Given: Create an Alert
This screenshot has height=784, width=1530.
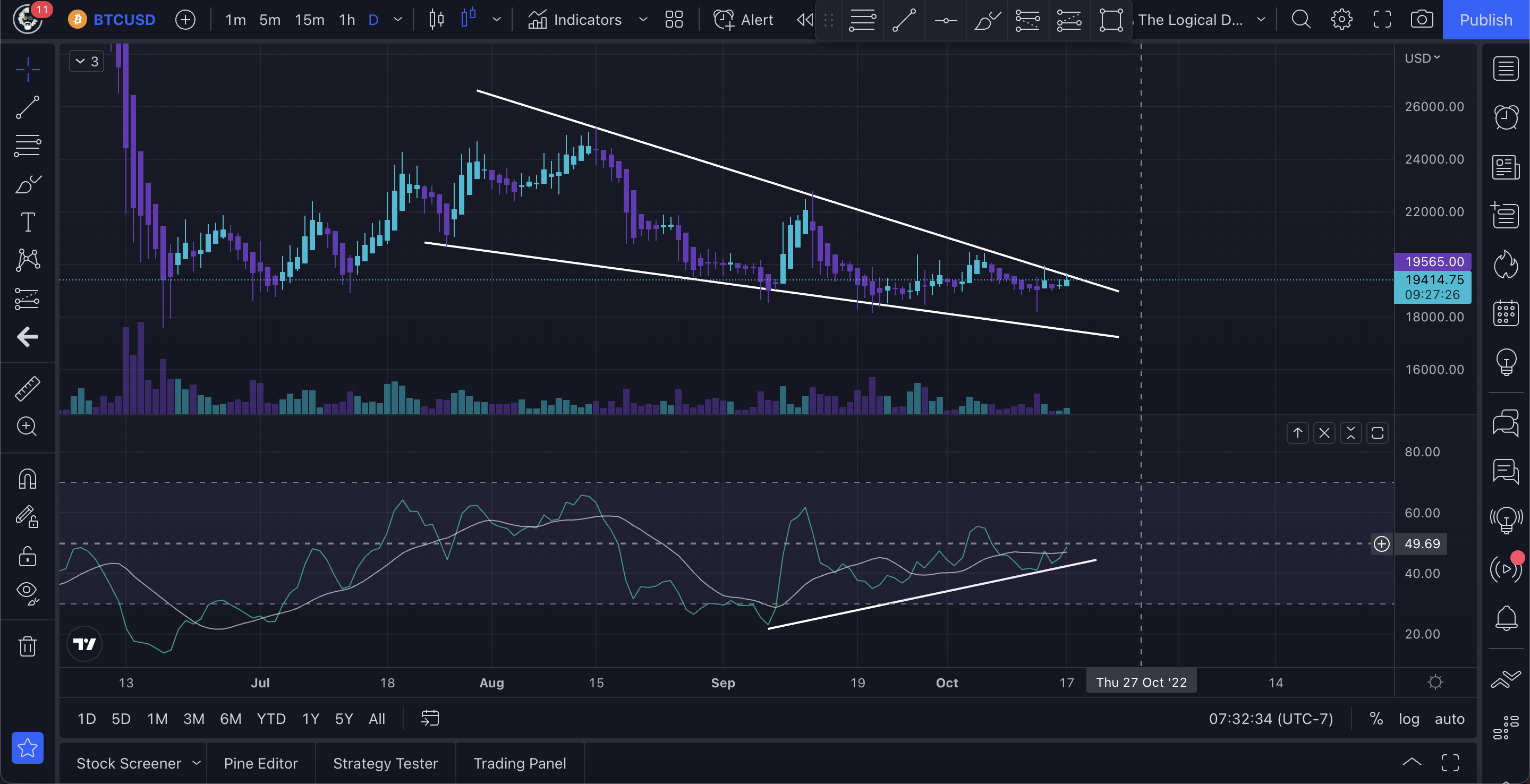Looking at the screenshot, I should (743, 20).
